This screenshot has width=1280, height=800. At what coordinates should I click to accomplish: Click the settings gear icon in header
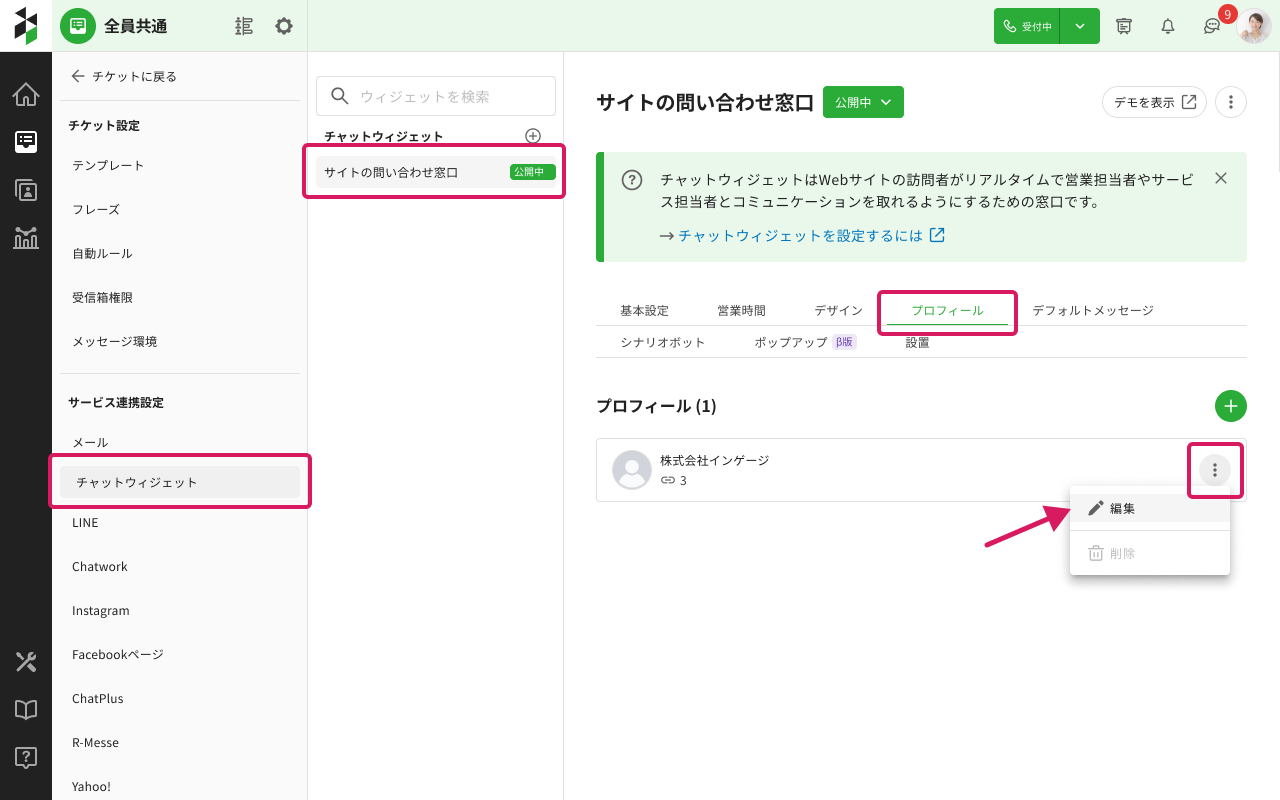284,26
